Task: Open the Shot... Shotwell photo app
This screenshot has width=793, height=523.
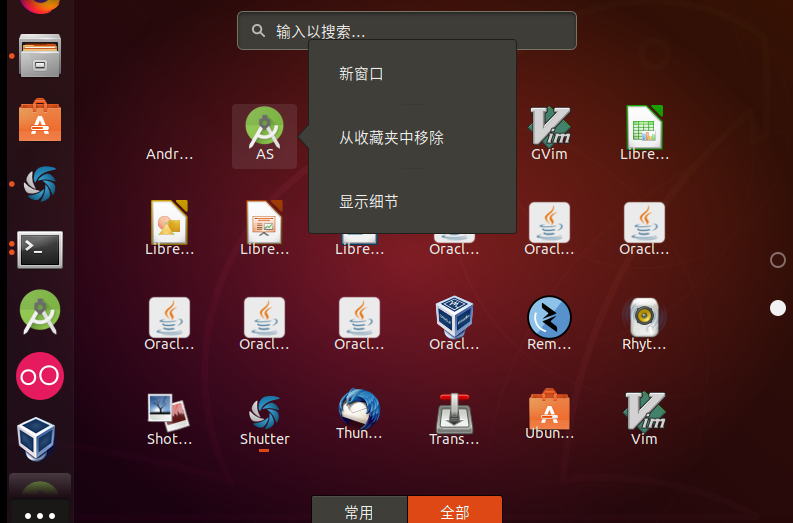Action: tap(169, 419)
